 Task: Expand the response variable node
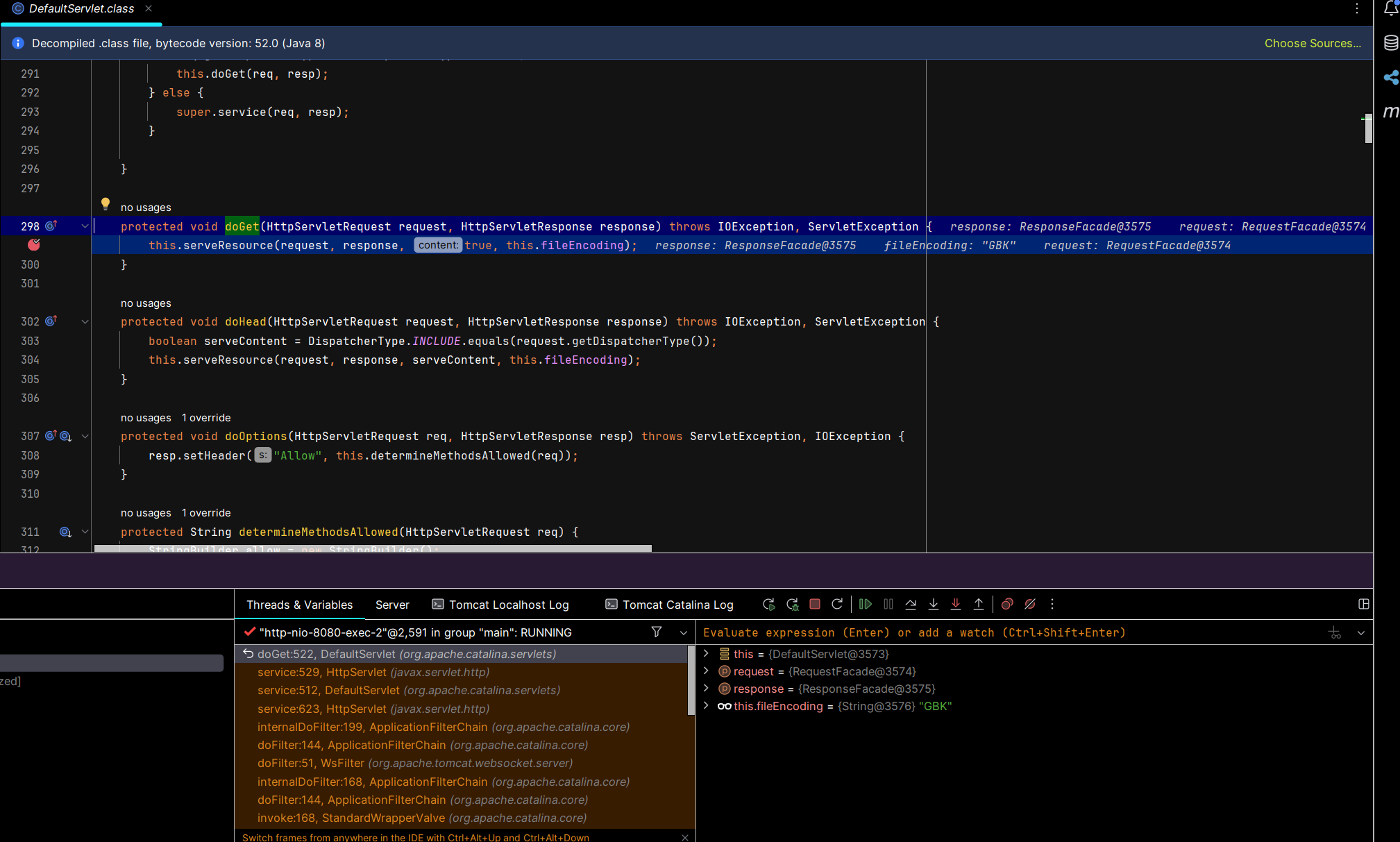pyautogui.click(x=706, y=688)
